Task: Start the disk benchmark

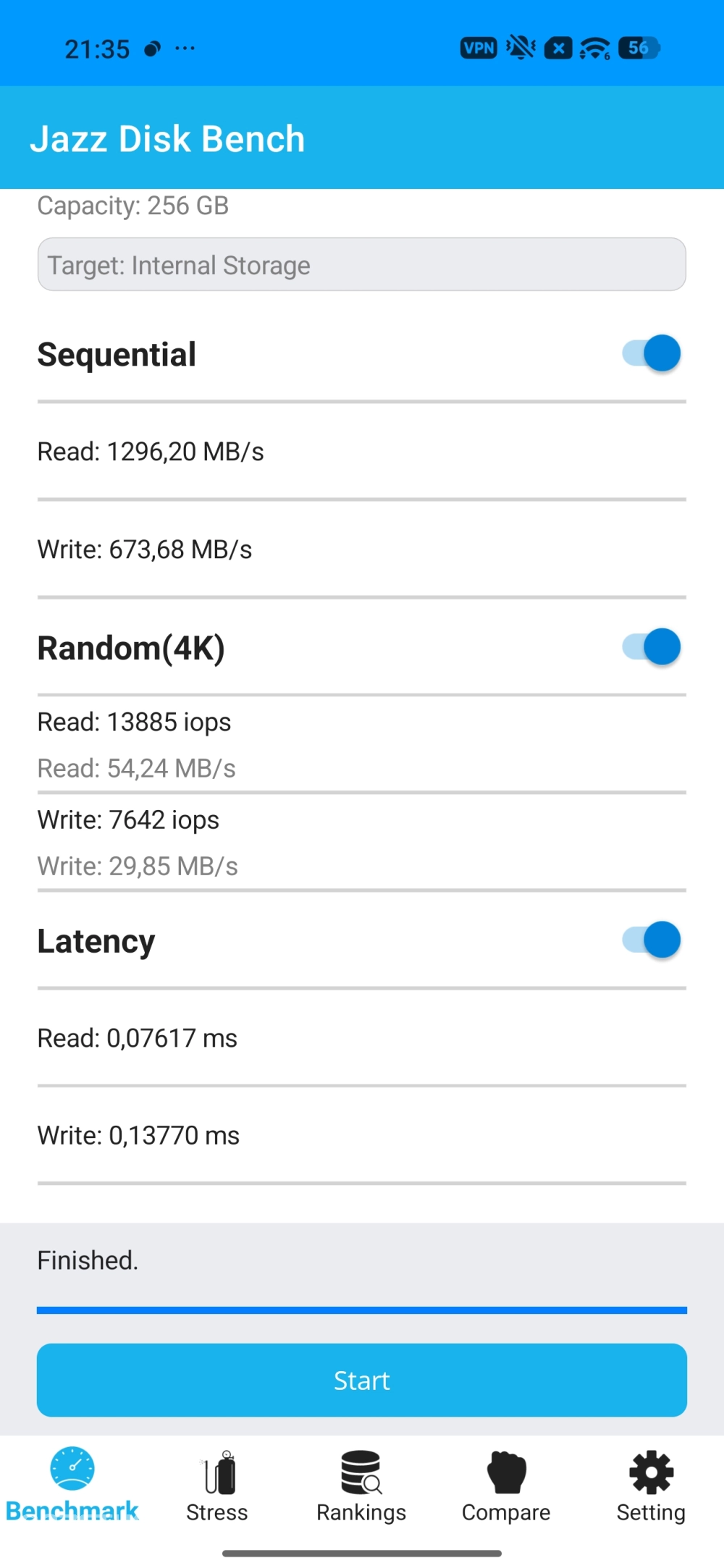Action: 362,1380
